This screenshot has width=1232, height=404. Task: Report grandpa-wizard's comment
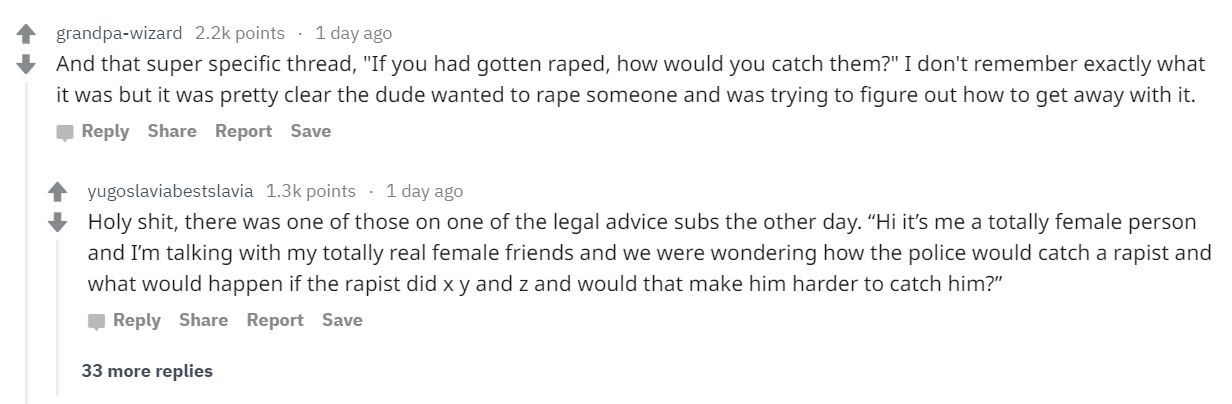point(243,131)
